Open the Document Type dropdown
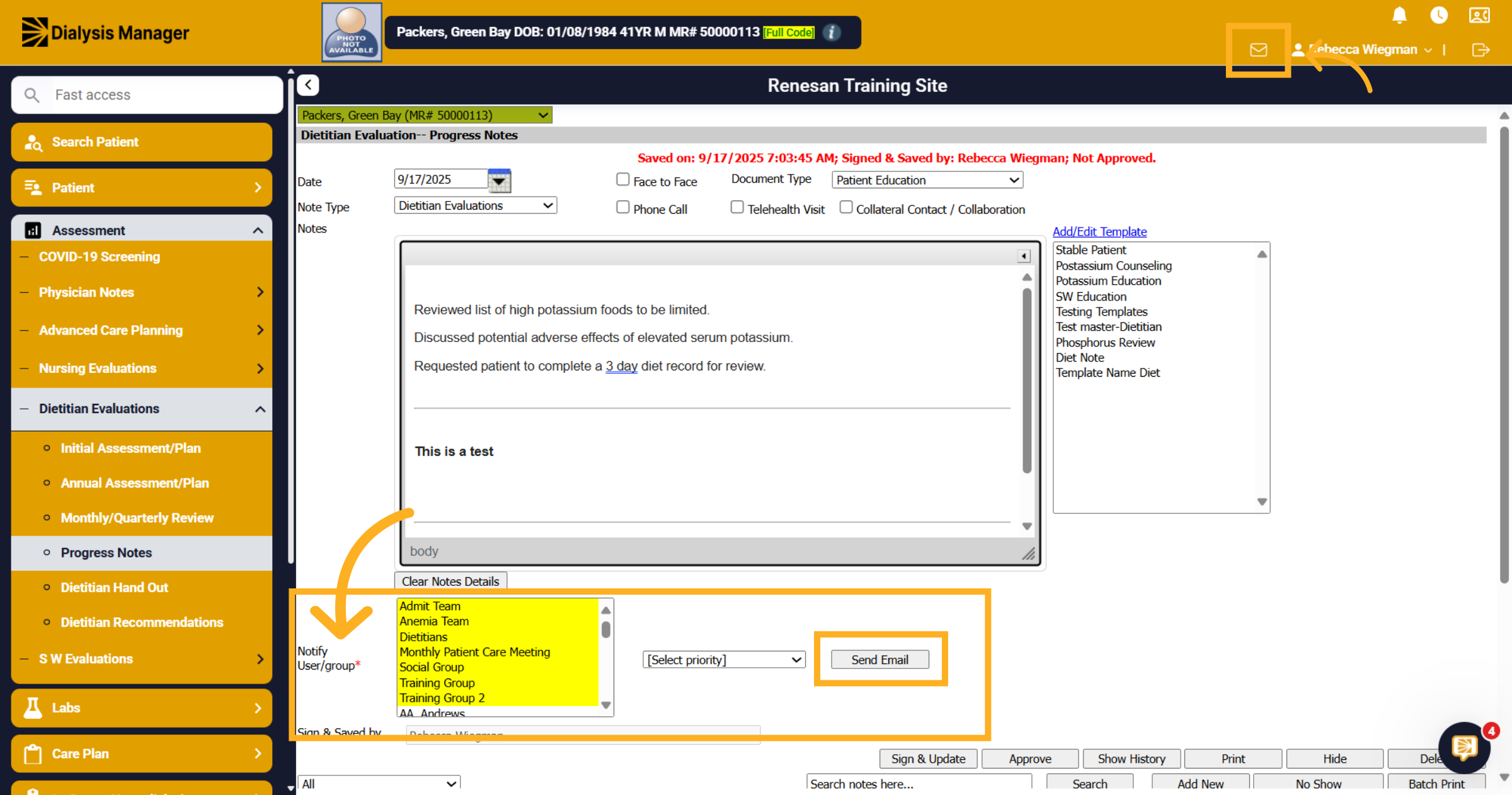 pyautogui.click(x=927, y=180)
